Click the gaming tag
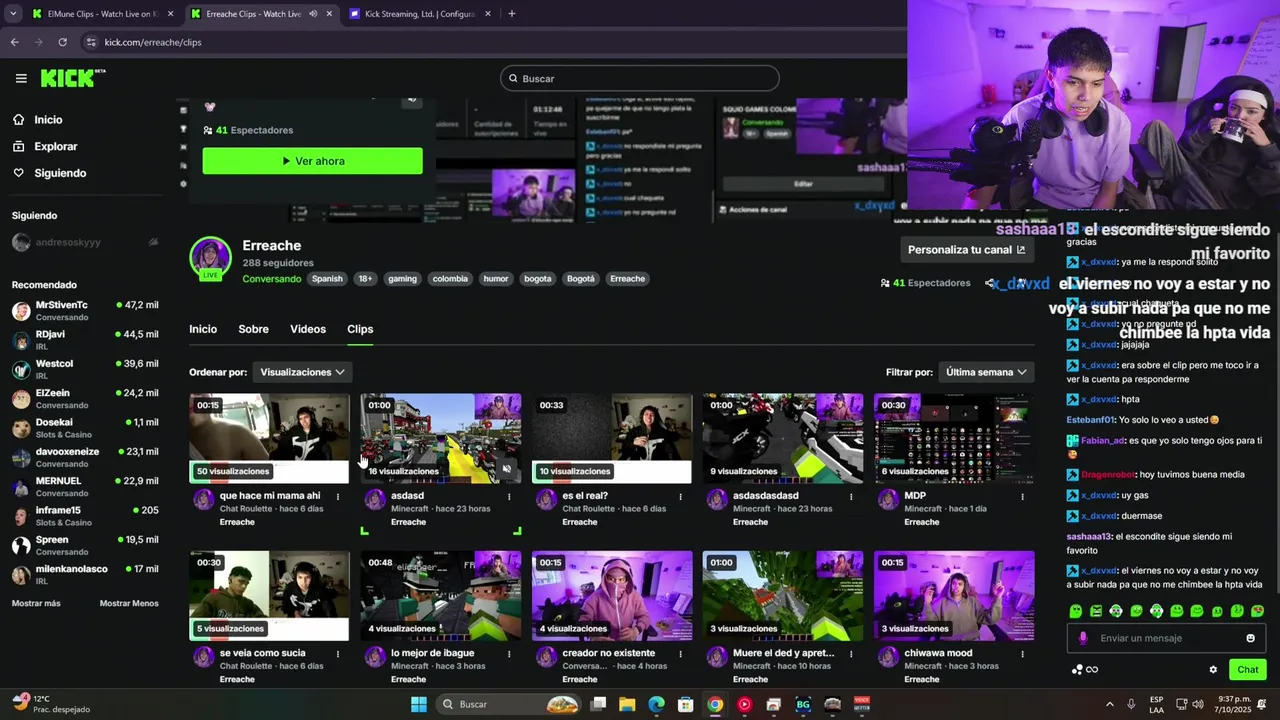 [x=402, y=279]
